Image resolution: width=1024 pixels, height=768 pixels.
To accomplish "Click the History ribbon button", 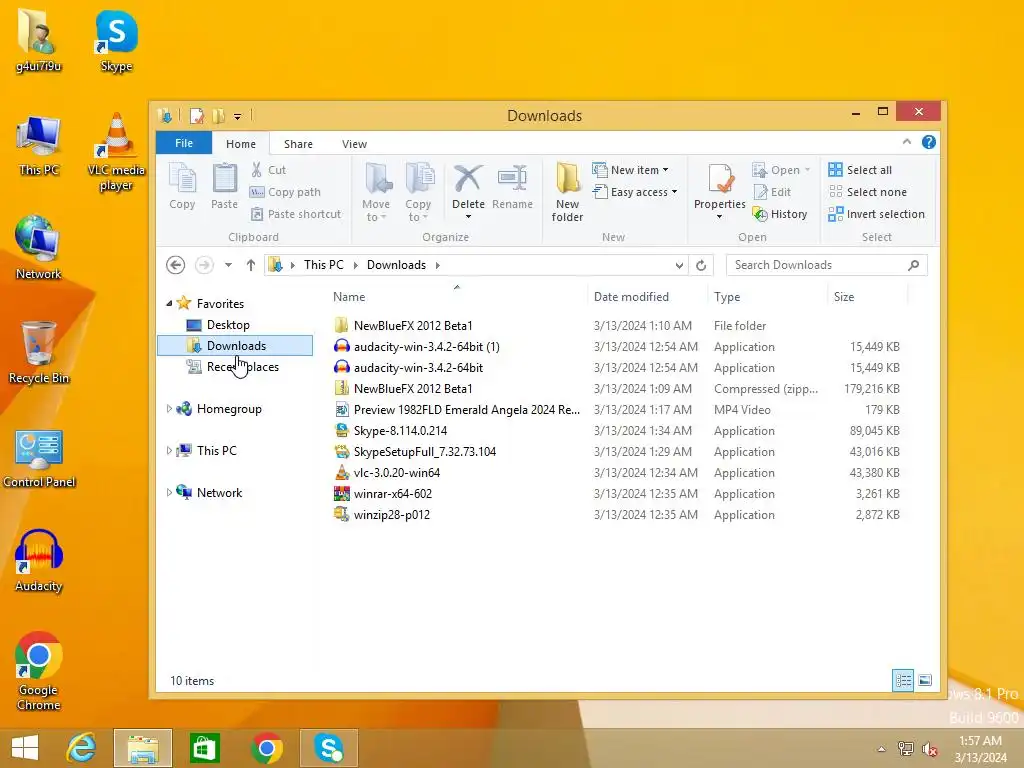I will pos(780,214).
